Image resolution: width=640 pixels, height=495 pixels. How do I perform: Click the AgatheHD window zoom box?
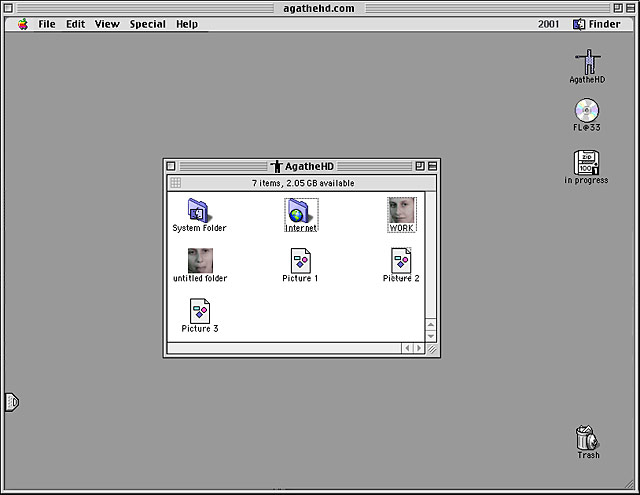click(x=420, y=166)
